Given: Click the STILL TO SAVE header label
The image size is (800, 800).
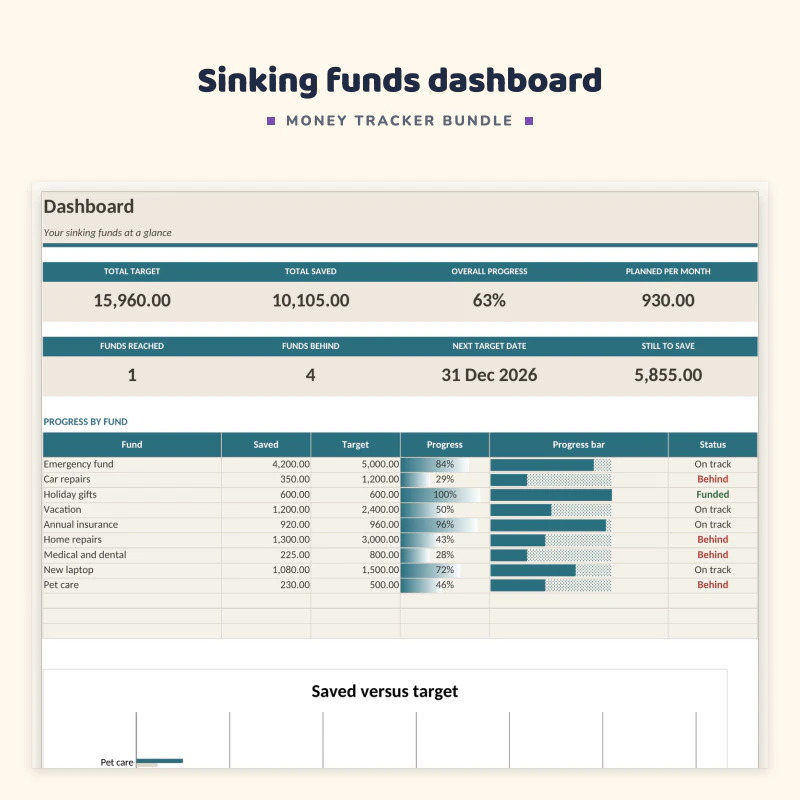Looking at the screenshot, I should coord(668,346).
